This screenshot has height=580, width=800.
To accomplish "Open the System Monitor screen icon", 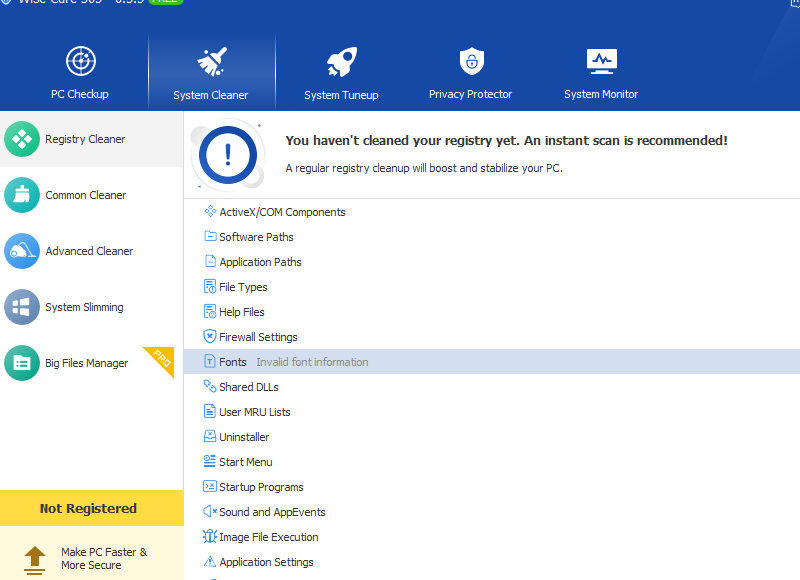I will click(x=602, y=61).
